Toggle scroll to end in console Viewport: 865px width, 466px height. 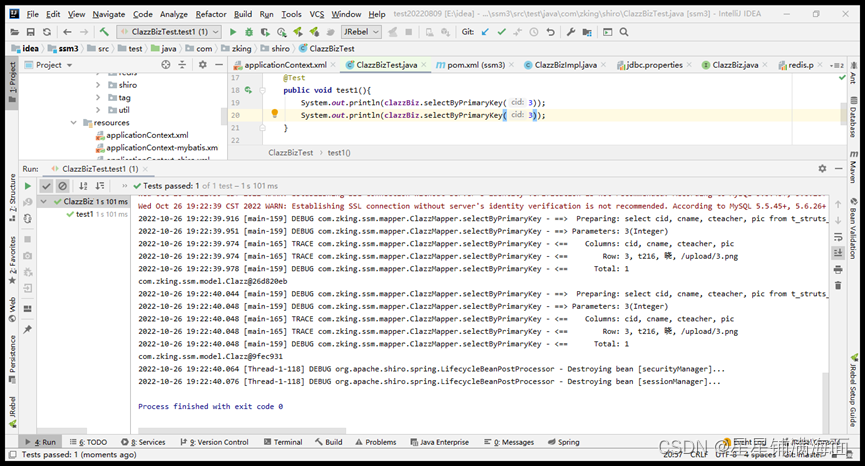pos(838,253)
